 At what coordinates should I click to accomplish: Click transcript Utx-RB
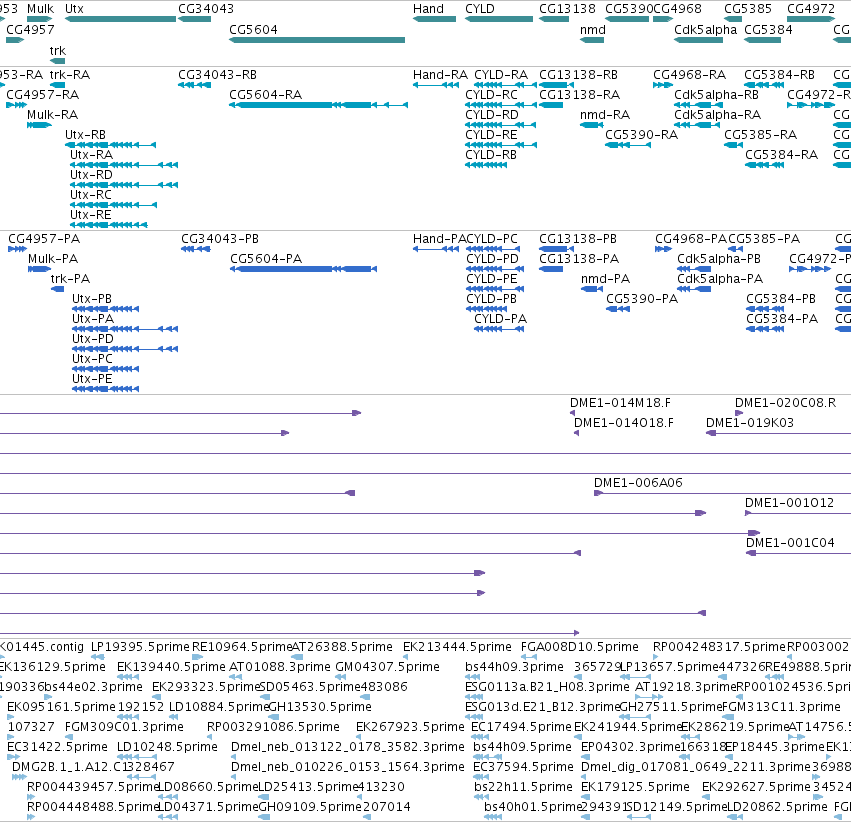(x=111, y=145)
